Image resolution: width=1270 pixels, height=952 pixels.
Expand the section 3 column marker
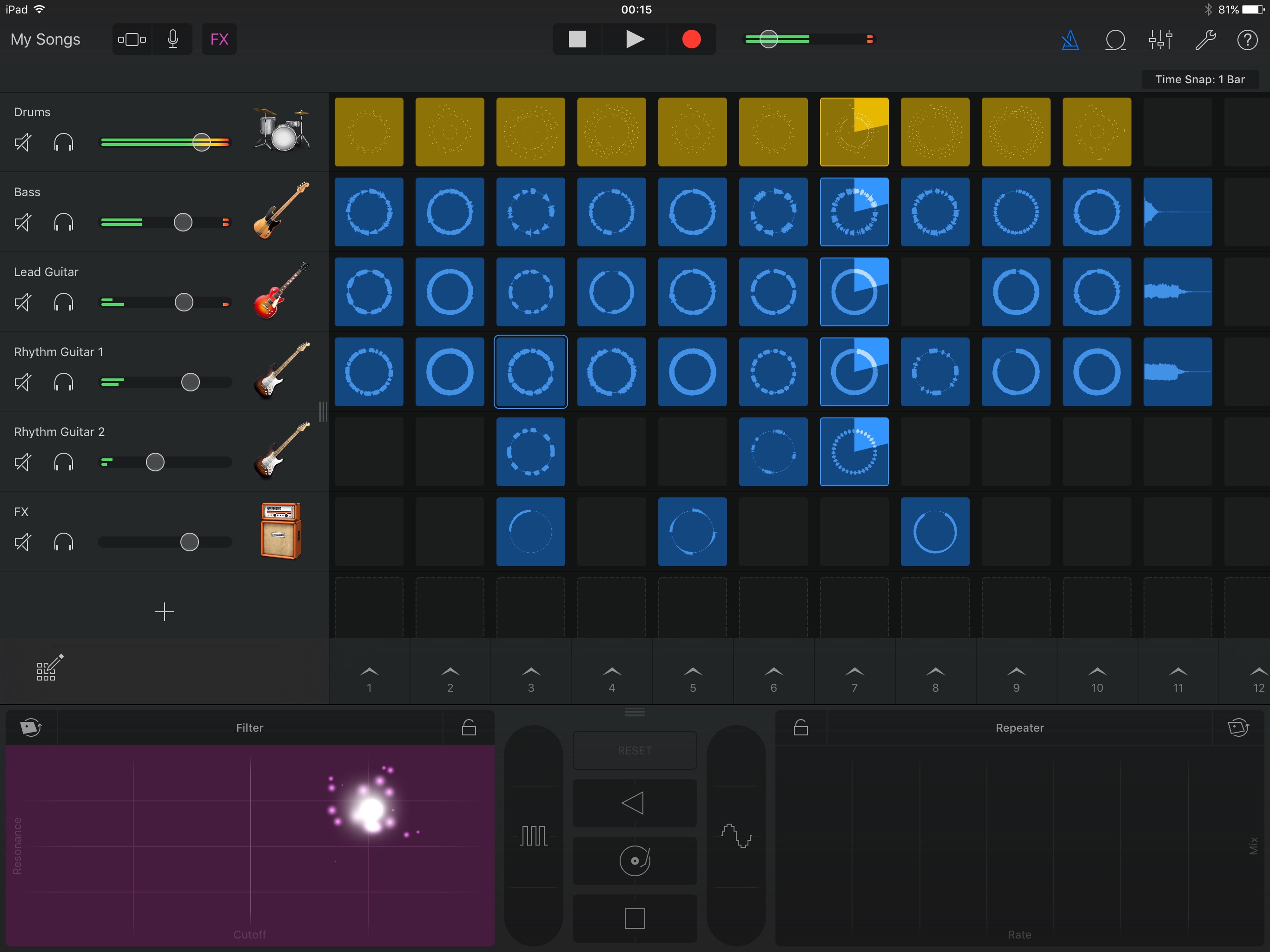(531, 672)
